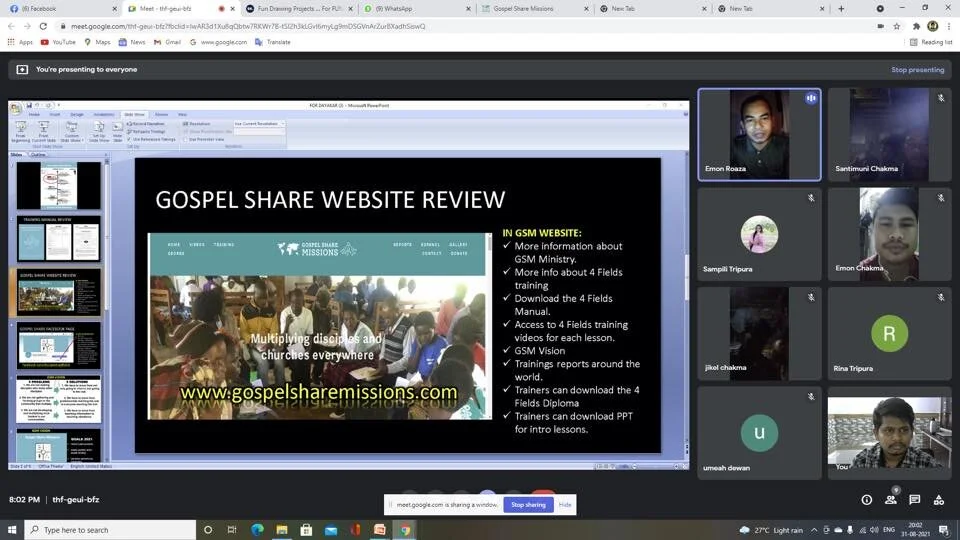The image size is (960, 540).
Task: Open the Chrome profile avatar
Action: [x=932, y=26]
